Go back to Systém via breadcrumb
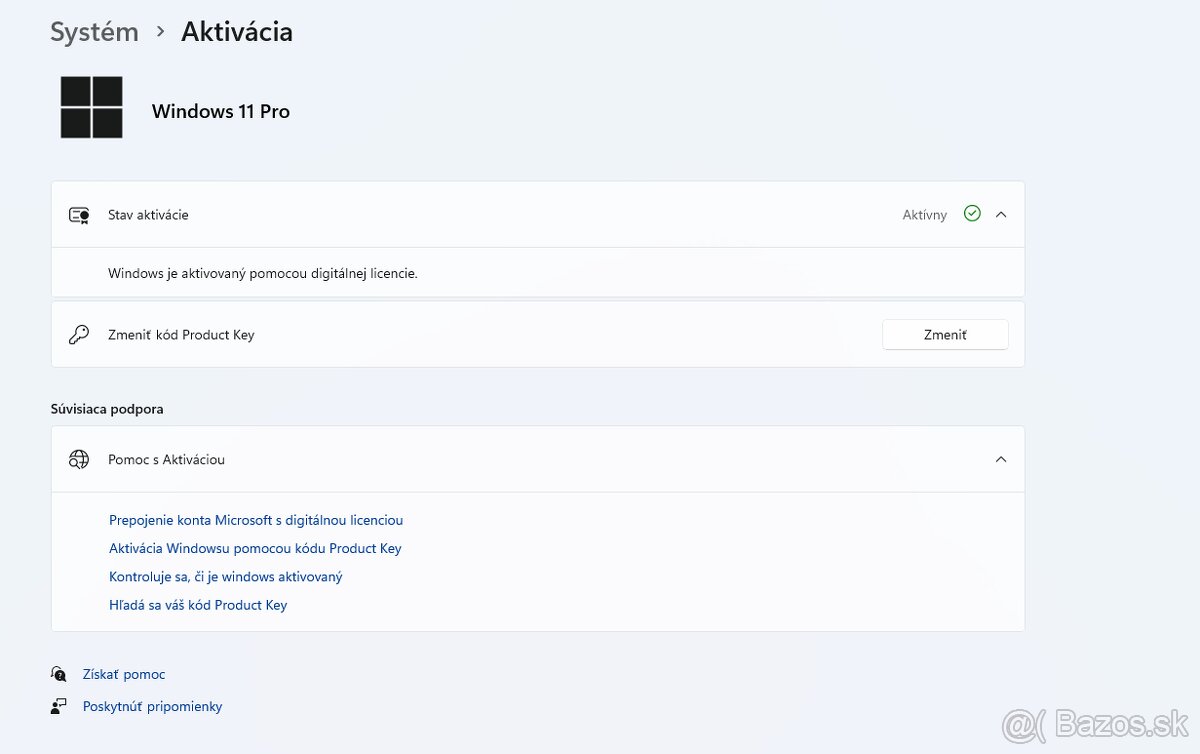 pos(94,32)
